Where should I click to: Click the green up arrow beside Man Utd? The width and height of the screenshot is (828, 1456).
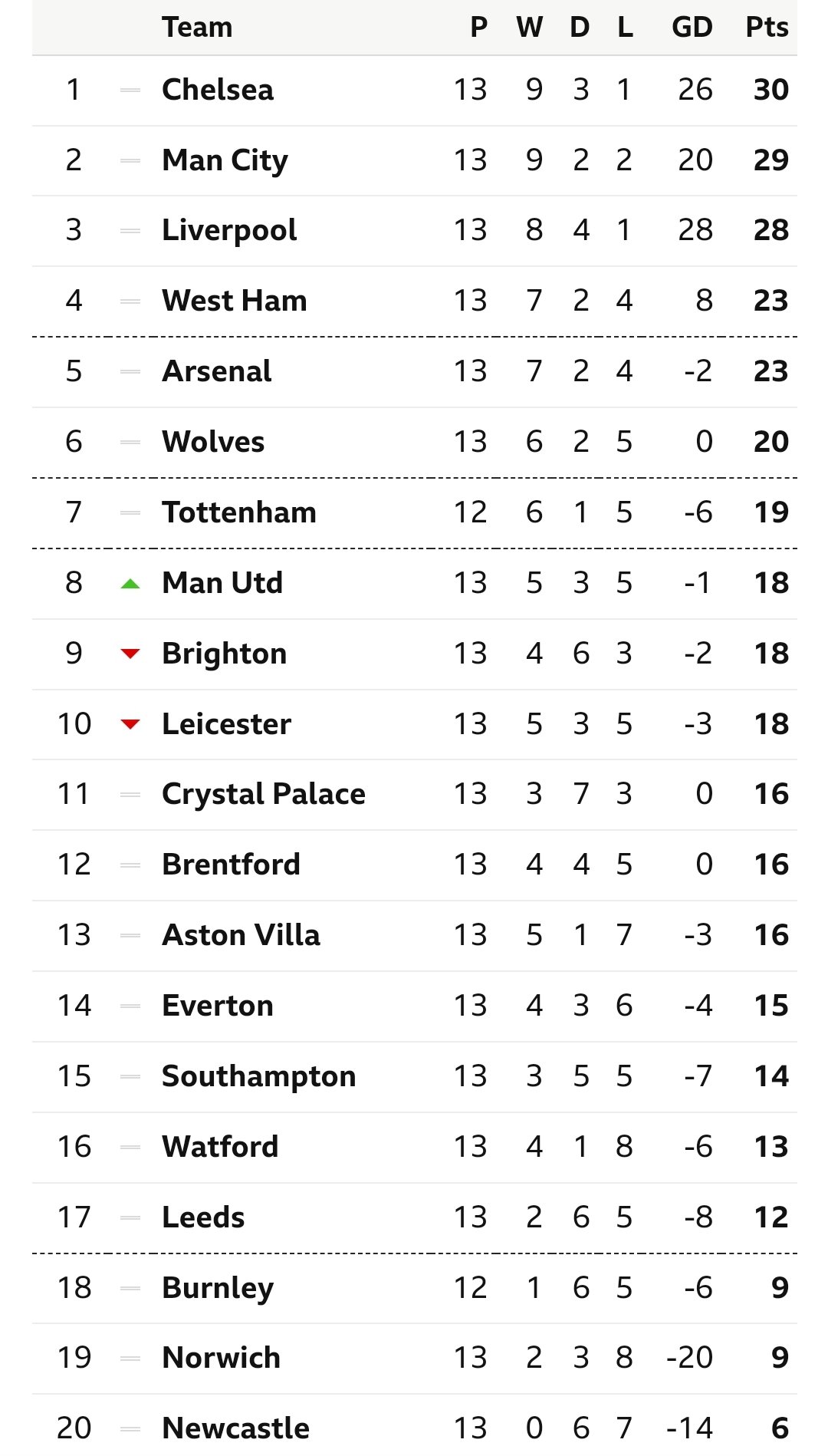[x=130, y=584]
